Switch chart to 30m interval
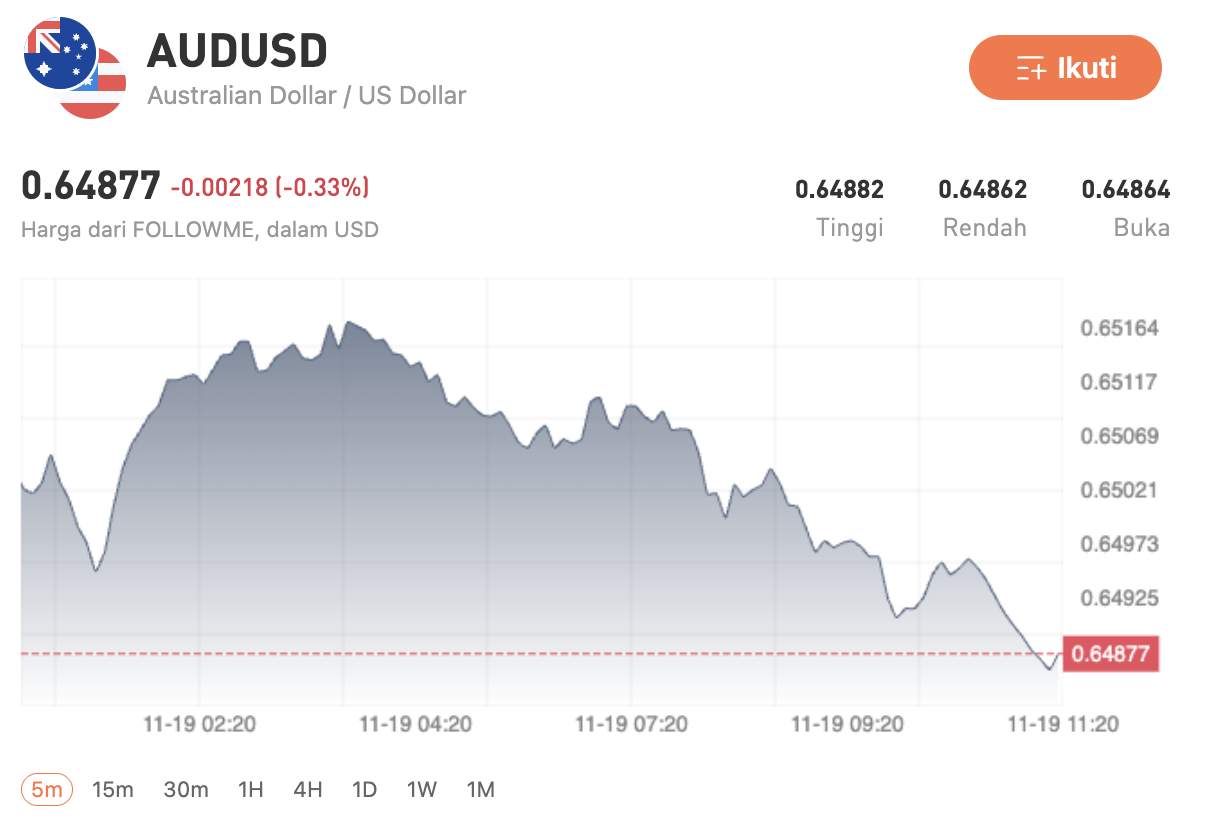1206x820 pixels. (185, 789)
